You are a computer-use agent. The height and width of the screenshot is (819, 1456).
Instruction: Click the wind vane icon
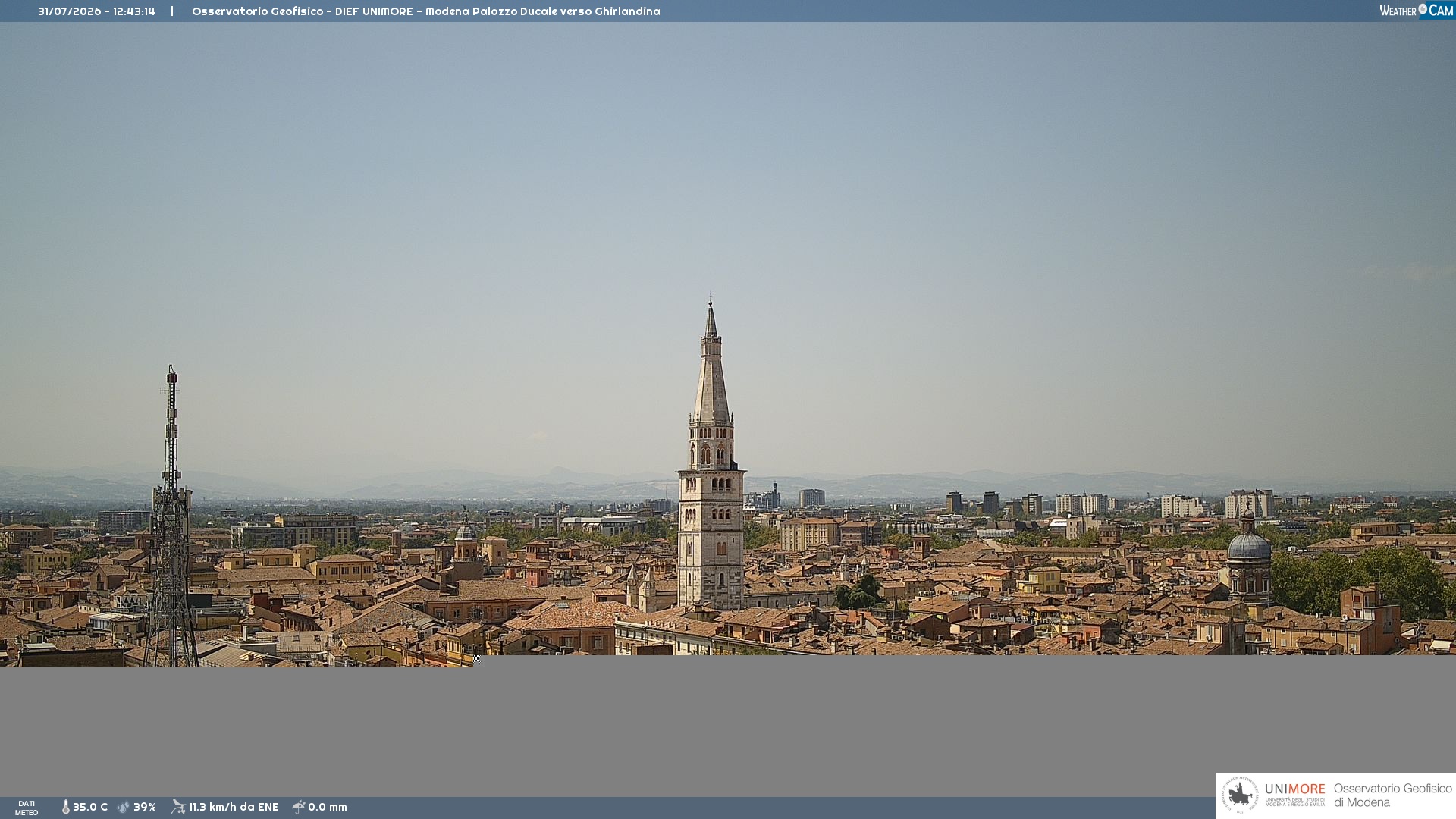178,807
